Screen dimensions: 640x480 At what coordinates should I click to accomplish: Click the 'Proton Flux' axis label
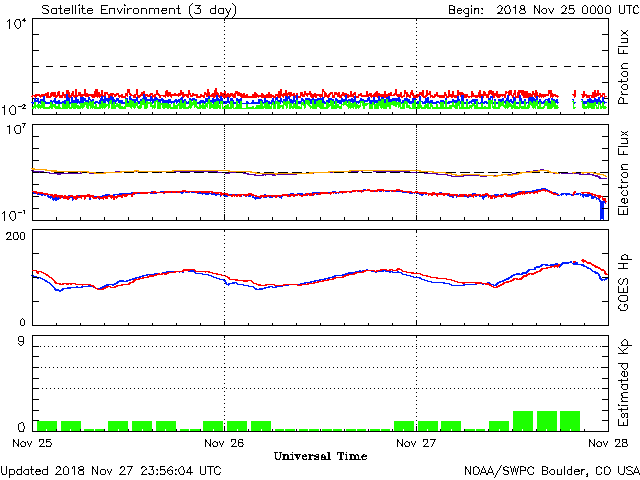623,67
